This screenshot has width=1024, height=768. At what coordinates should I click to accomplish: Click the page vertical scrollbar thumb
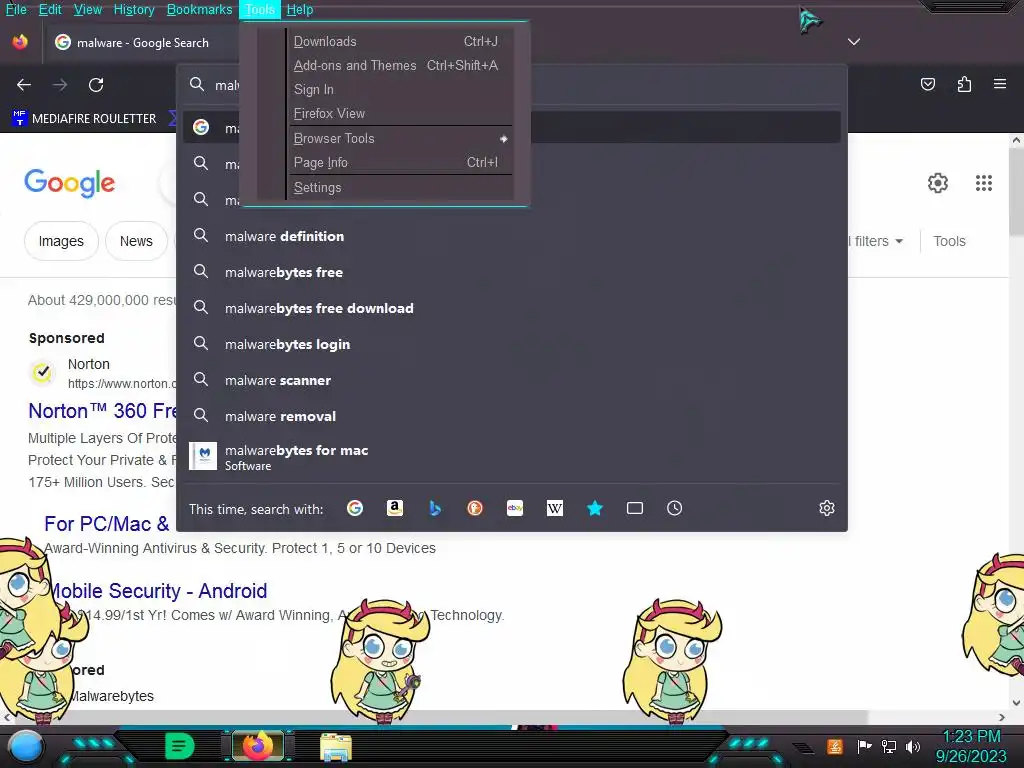pyautogui.click(x=1016, y=191)
